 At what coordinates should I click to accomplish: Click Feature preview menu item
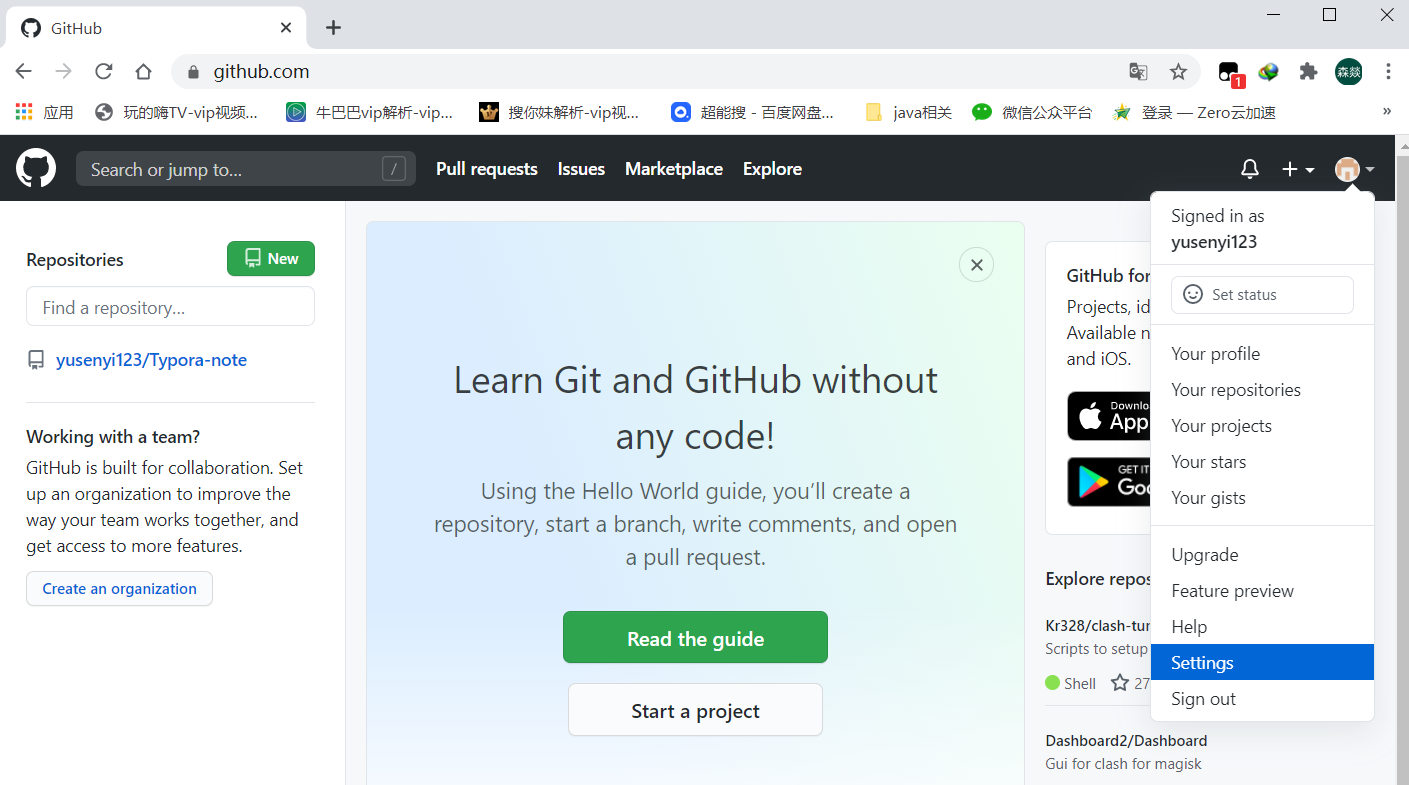1262,590
